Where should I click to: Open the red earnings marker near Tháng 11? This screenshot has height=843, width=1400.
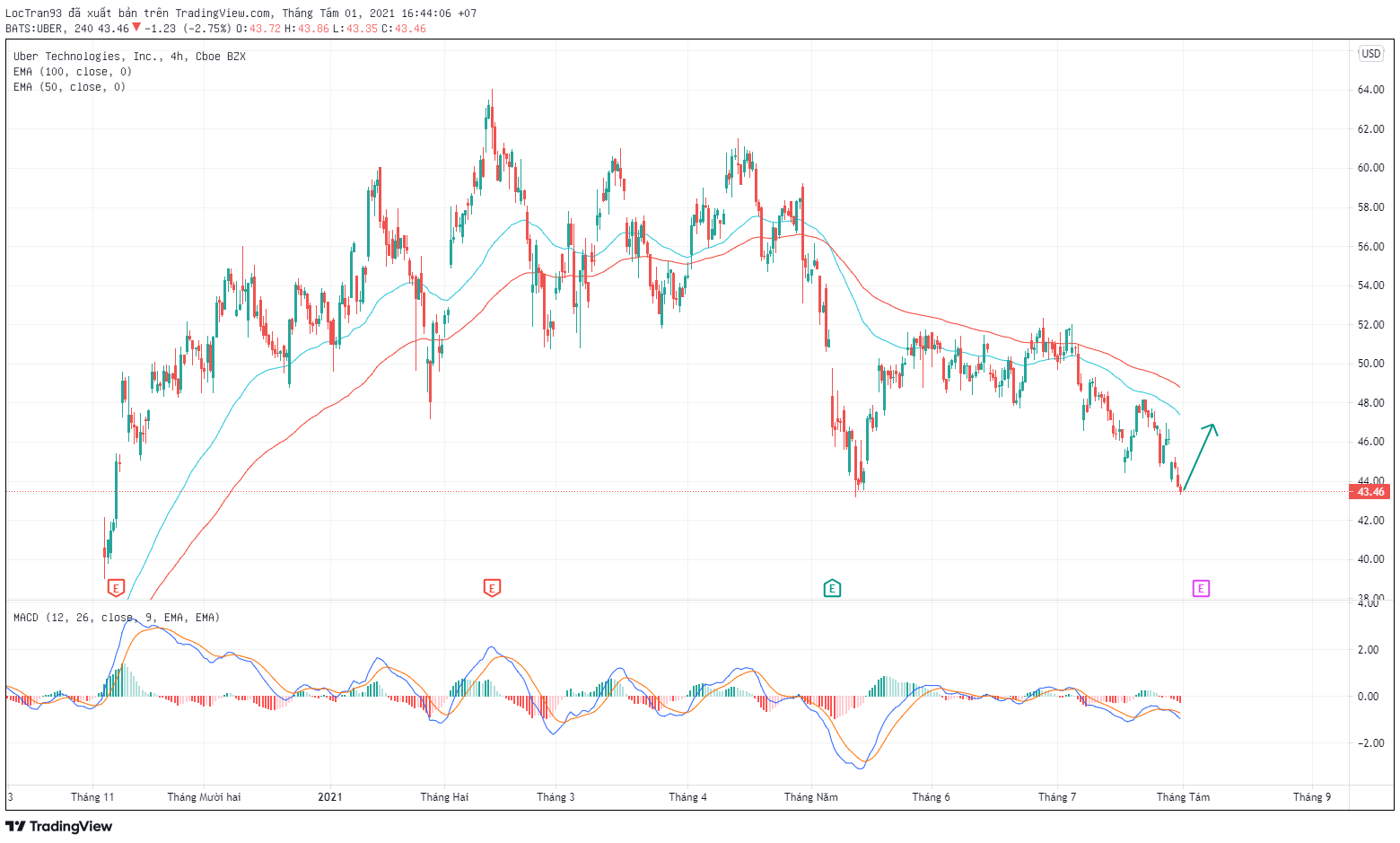pyautogui.click(x=116, y=588)
